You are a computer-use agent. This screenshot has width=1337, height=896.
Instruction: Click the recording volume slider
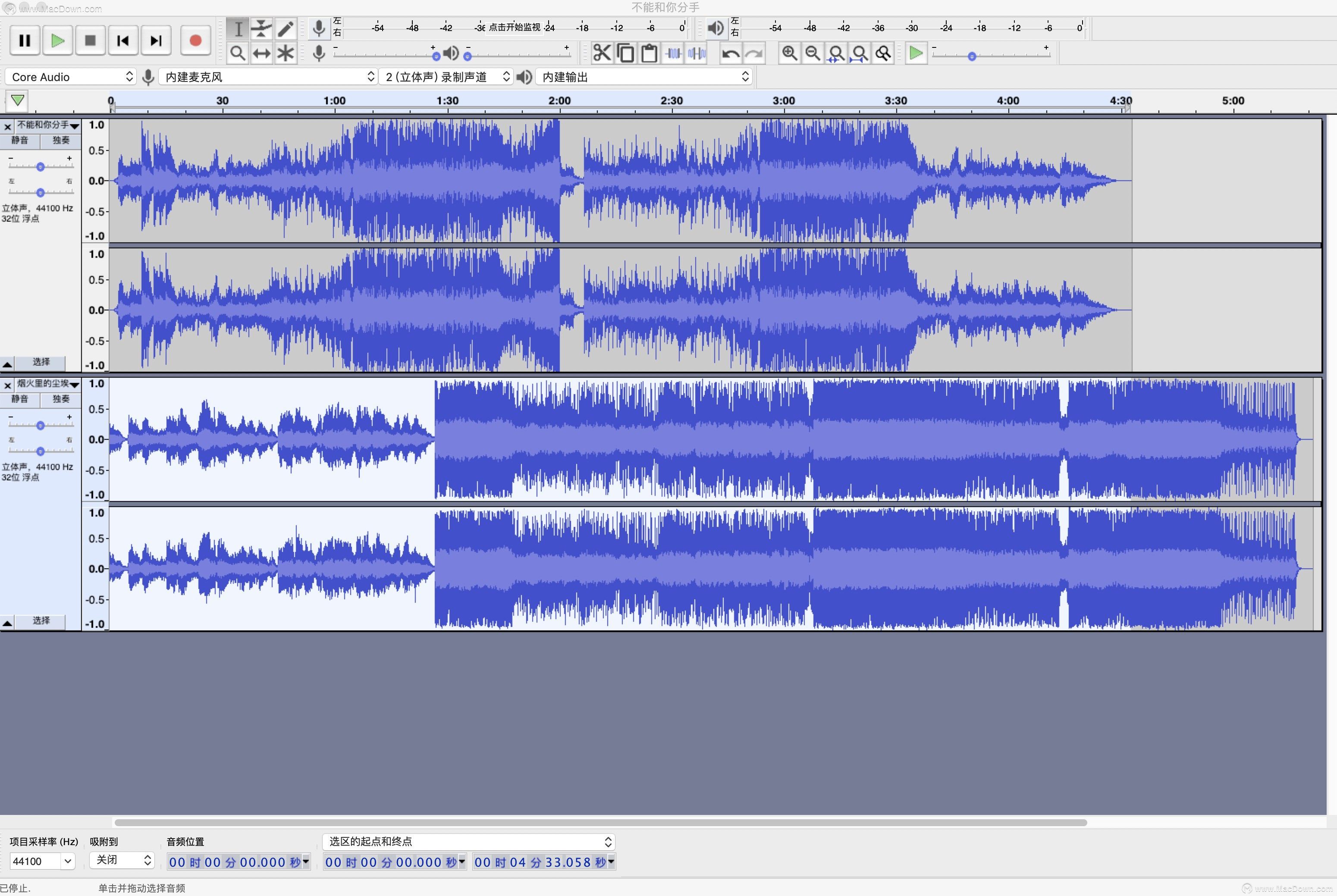[386, 56]
